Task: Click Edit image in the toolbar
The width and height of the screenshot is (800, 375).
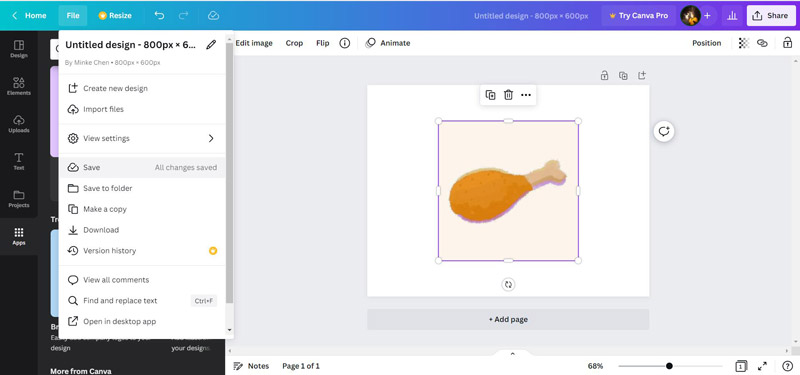Action: [254, 43]
